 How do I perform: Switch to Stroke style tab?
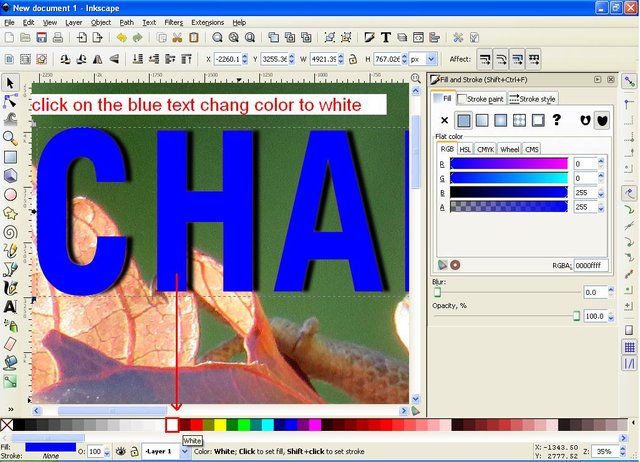tap(533, 99)
